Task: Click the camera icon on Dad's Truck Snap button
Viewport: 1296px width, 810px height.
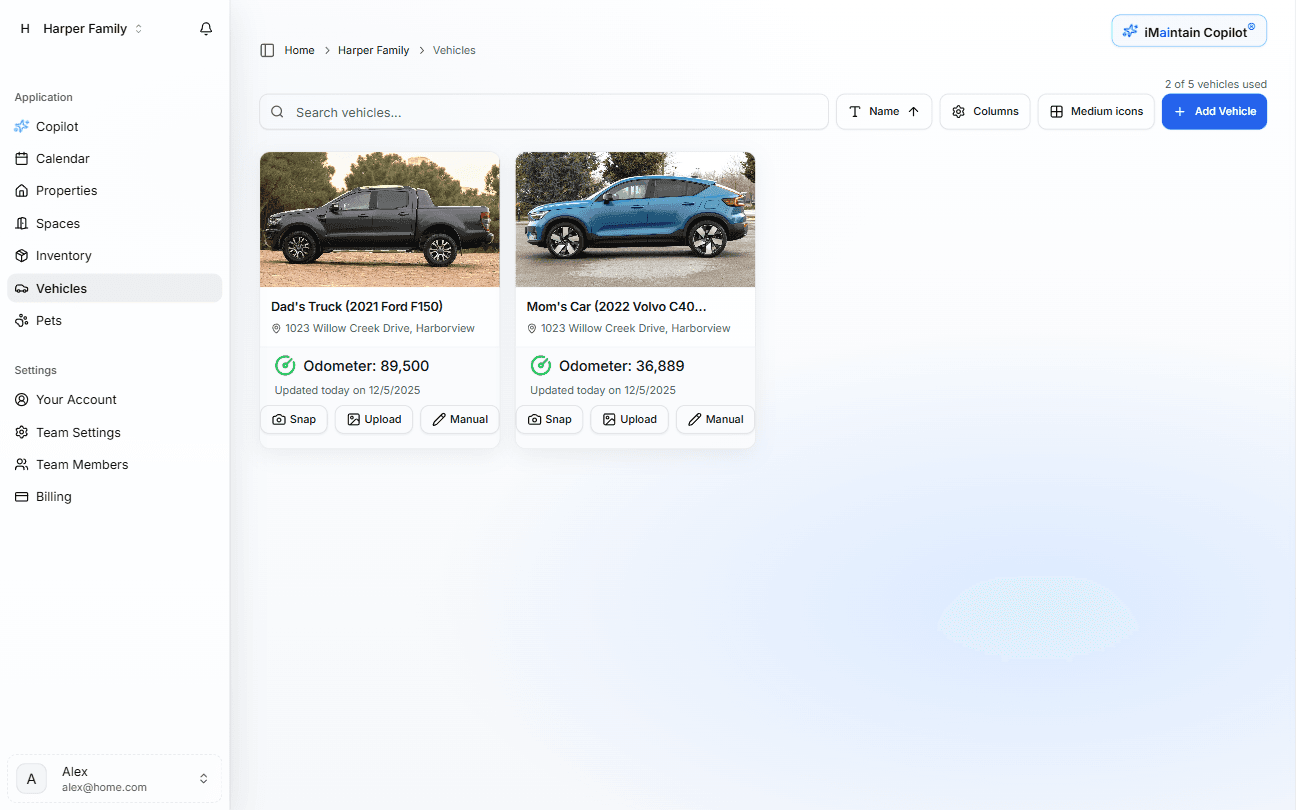Action: click(279, 419)
